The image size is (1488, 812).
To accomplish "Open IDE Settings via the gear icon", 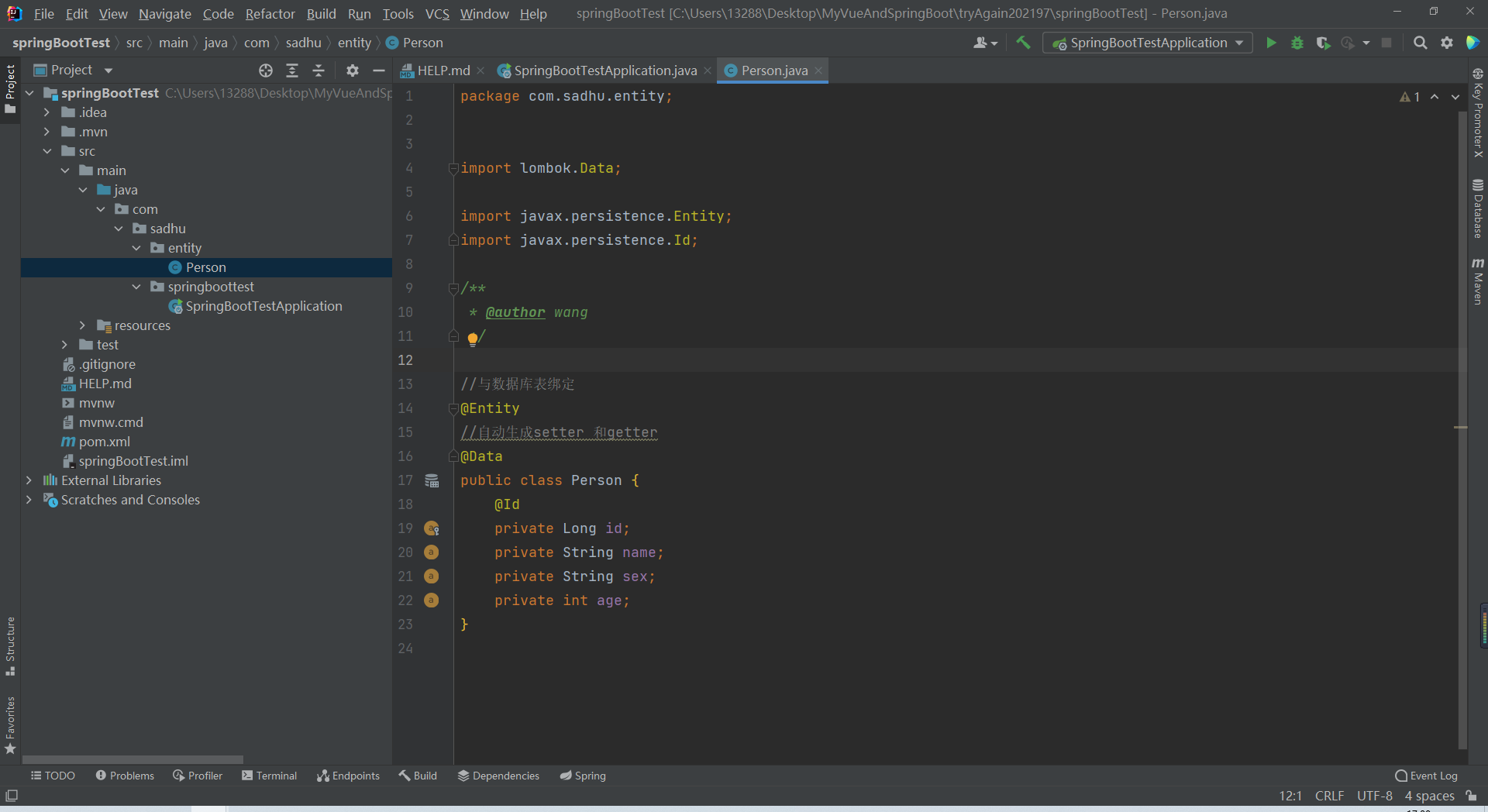I will (1447, 43).
